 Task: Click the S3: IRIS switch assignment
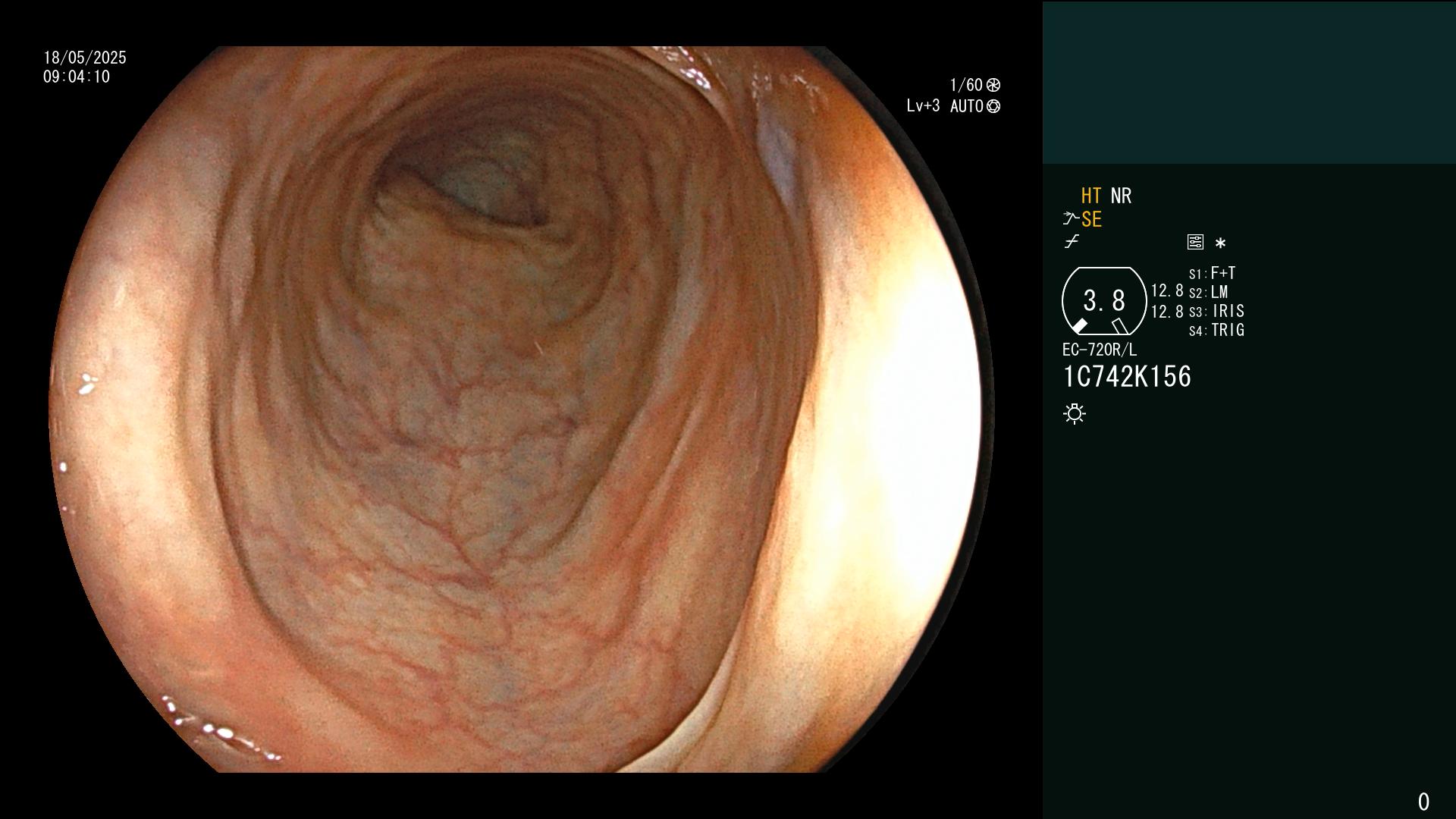[x=1216, y=312]
